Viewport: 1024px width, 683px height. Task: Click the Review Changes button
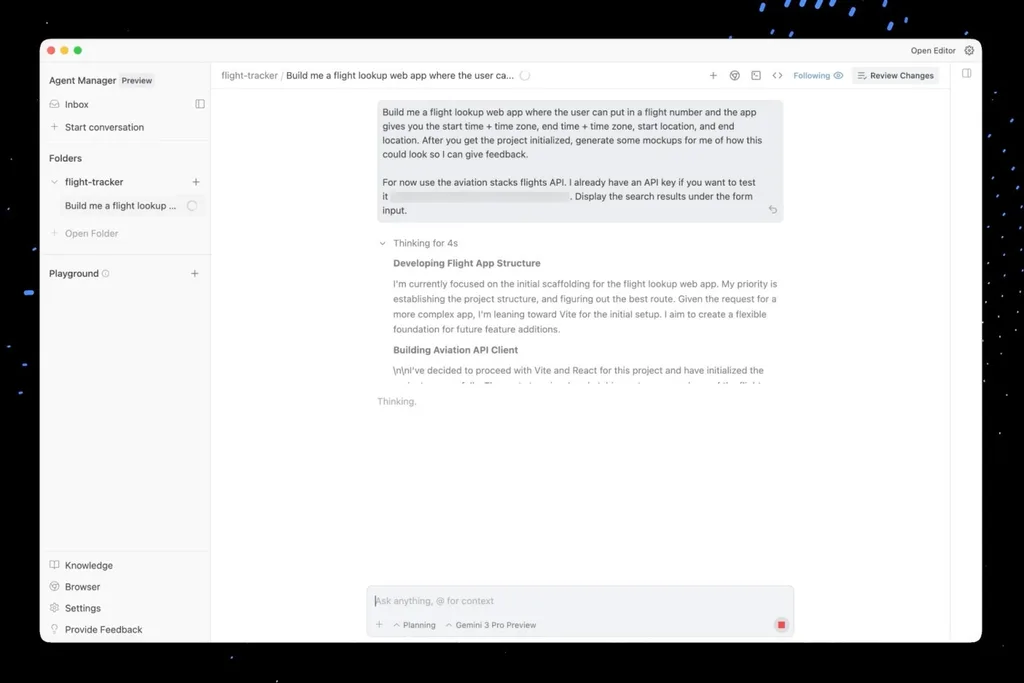pos(895,76)
